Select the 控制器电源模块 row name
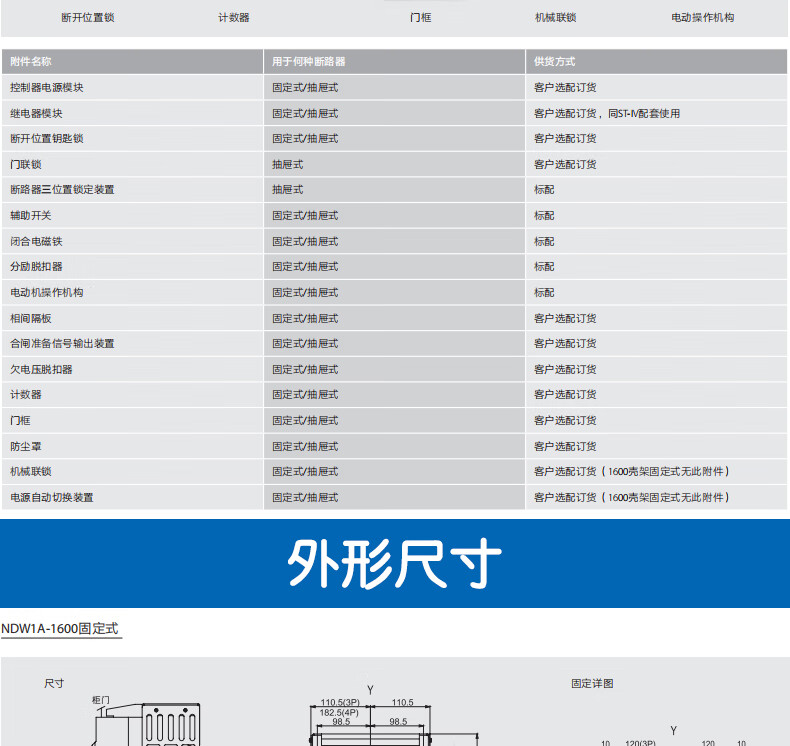Viewport: 790px width, 746px height. [x=47, y=88]
